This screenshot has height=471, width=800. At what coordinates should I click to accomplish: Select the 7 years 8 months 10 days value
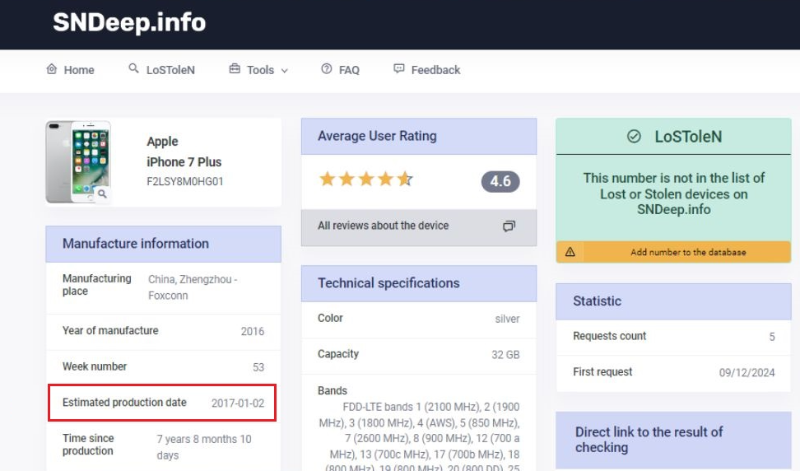(204, 447)
